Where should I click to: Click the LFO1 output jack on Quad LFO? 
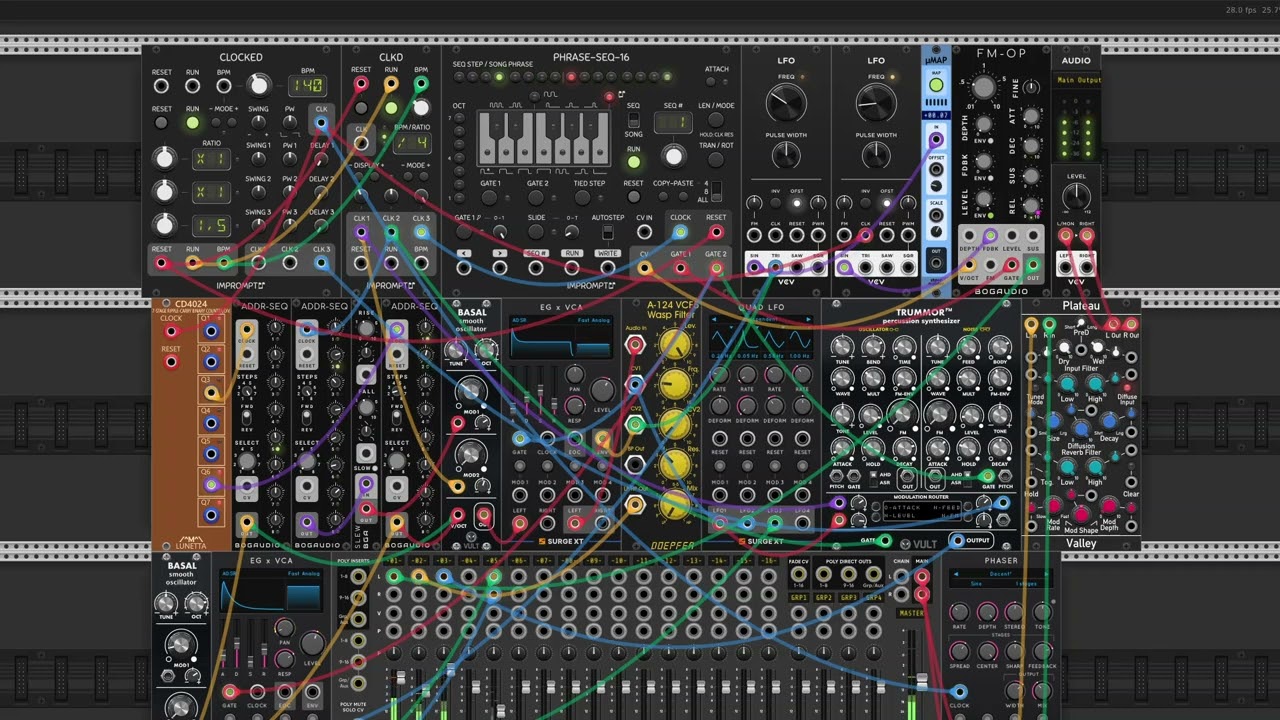pyautogui.click(x=719, y=523)
